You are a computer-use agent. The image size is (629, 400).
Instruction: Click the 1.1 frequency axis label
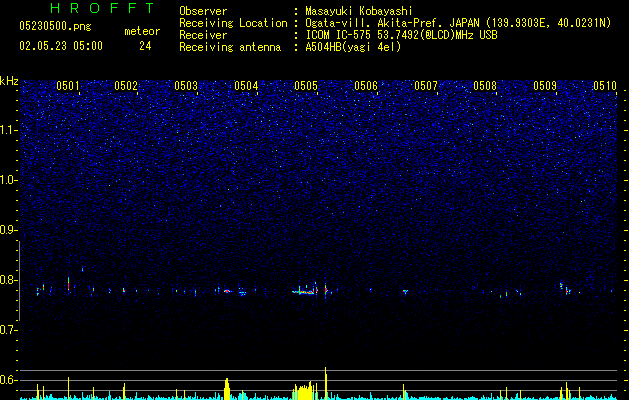click(x=8, y=130)
